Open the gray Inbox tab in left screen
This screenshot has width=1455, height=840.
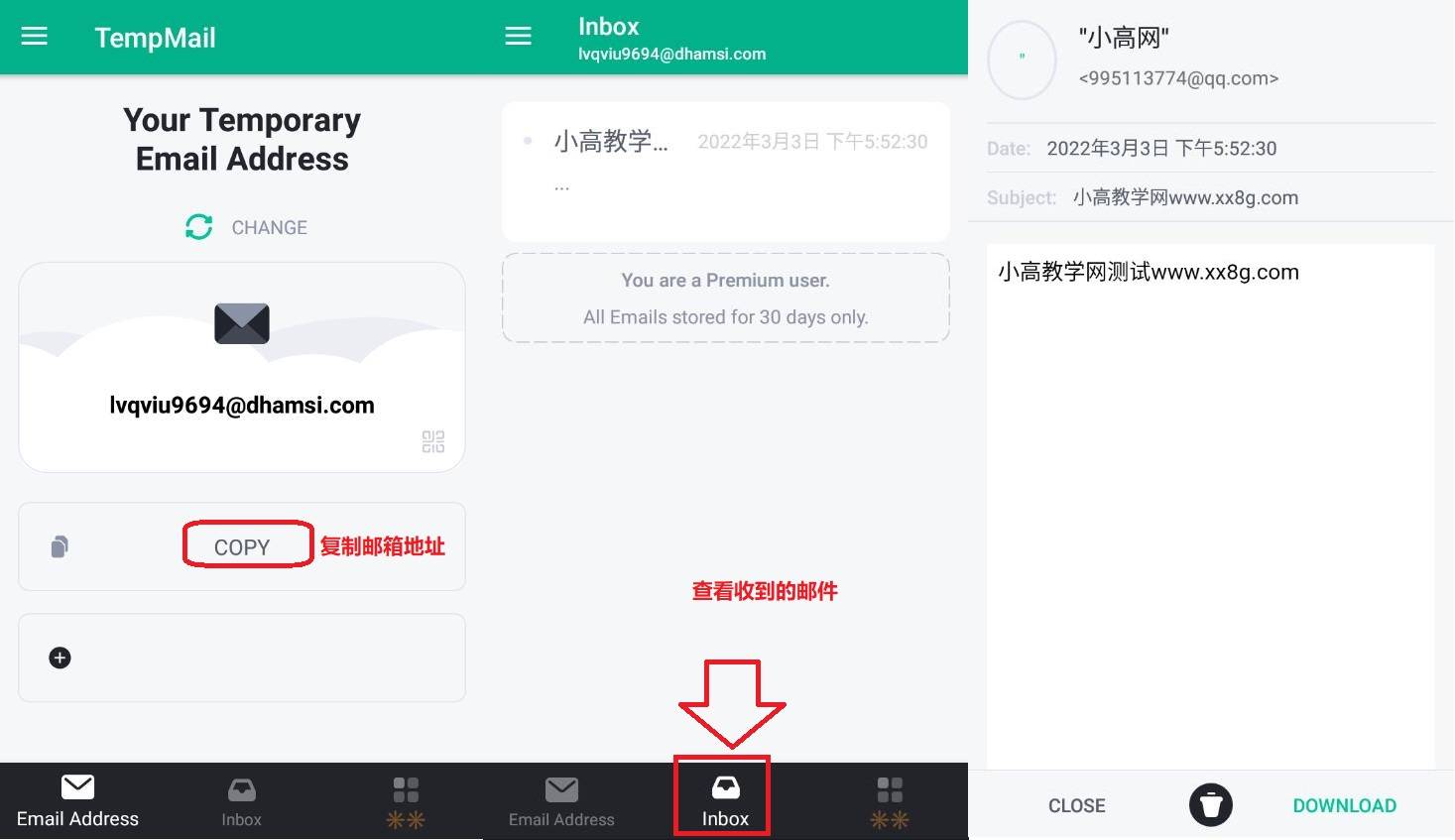(x=241, y=802)
